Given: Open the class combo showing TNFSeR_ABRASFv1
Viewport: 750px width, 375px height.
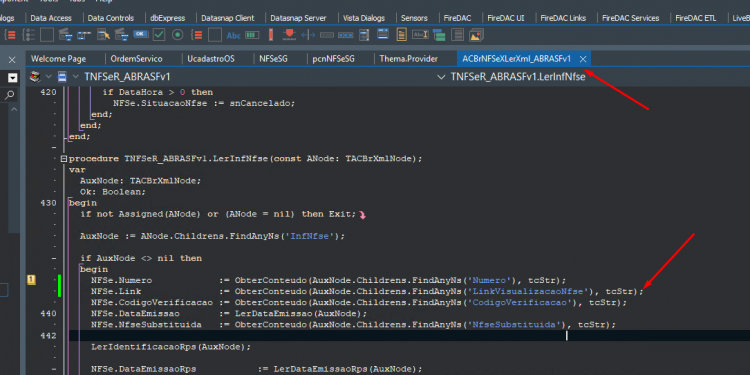Looking at the screenshot, I should tap(127, 77).
